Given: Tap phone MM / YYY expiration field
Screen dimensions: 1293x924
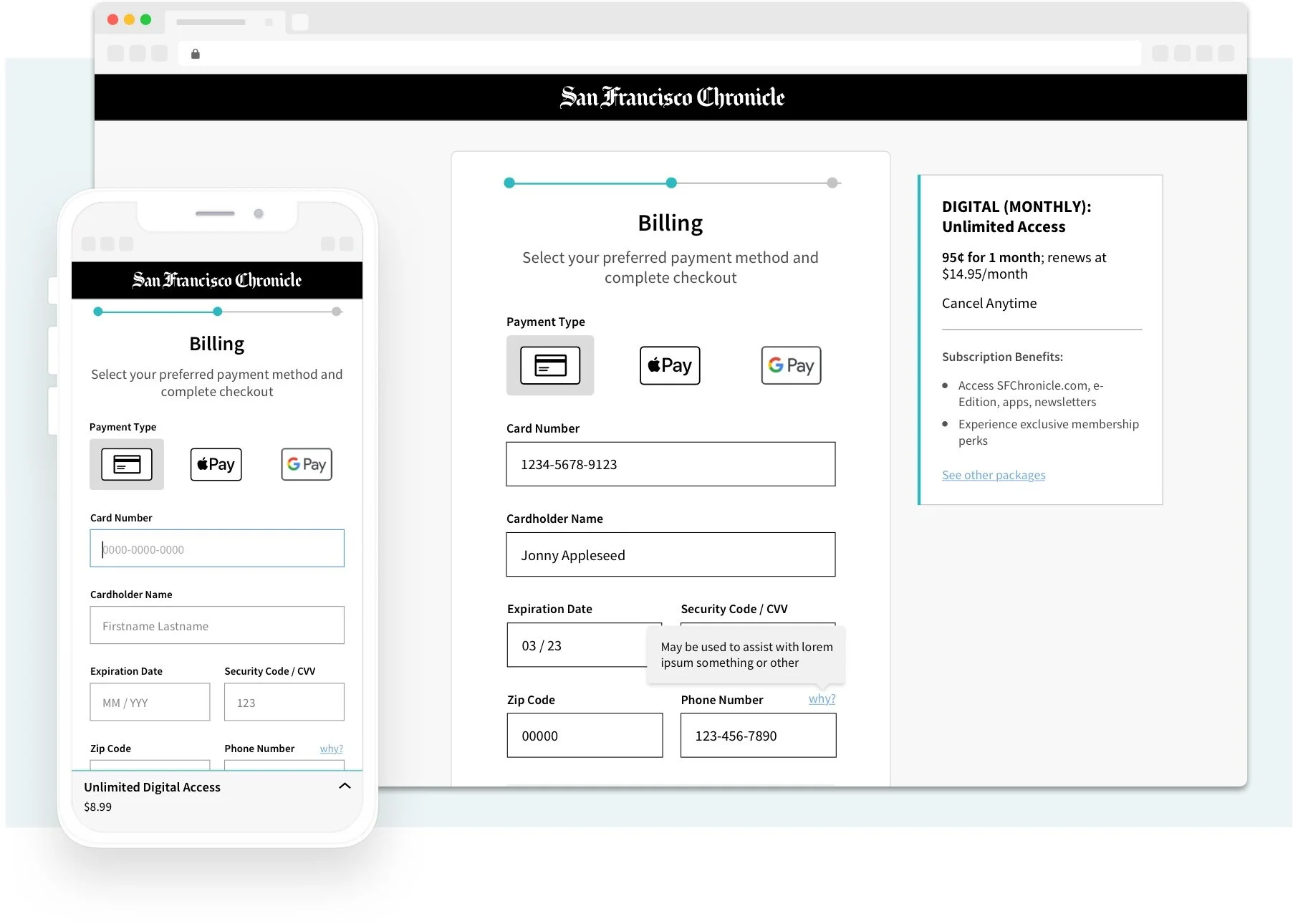Looking at the screenshot, I should coord(150,702).
